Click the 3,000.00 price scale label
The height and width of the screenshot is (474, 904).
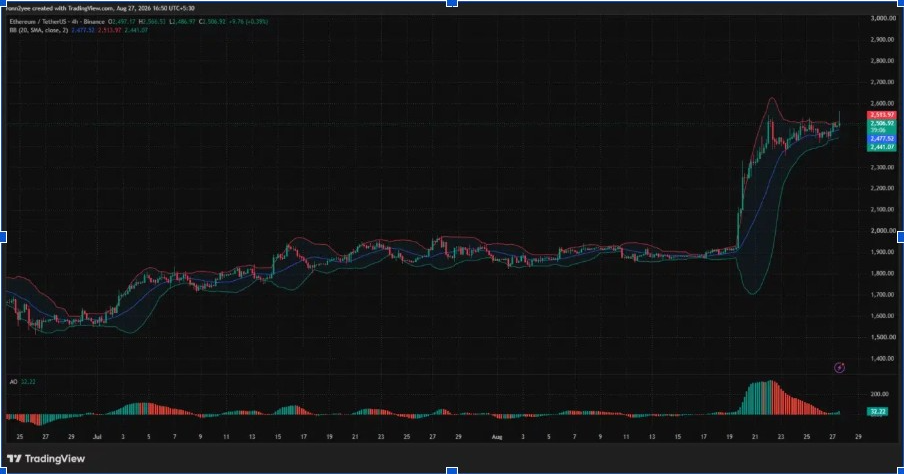point(883,18)
